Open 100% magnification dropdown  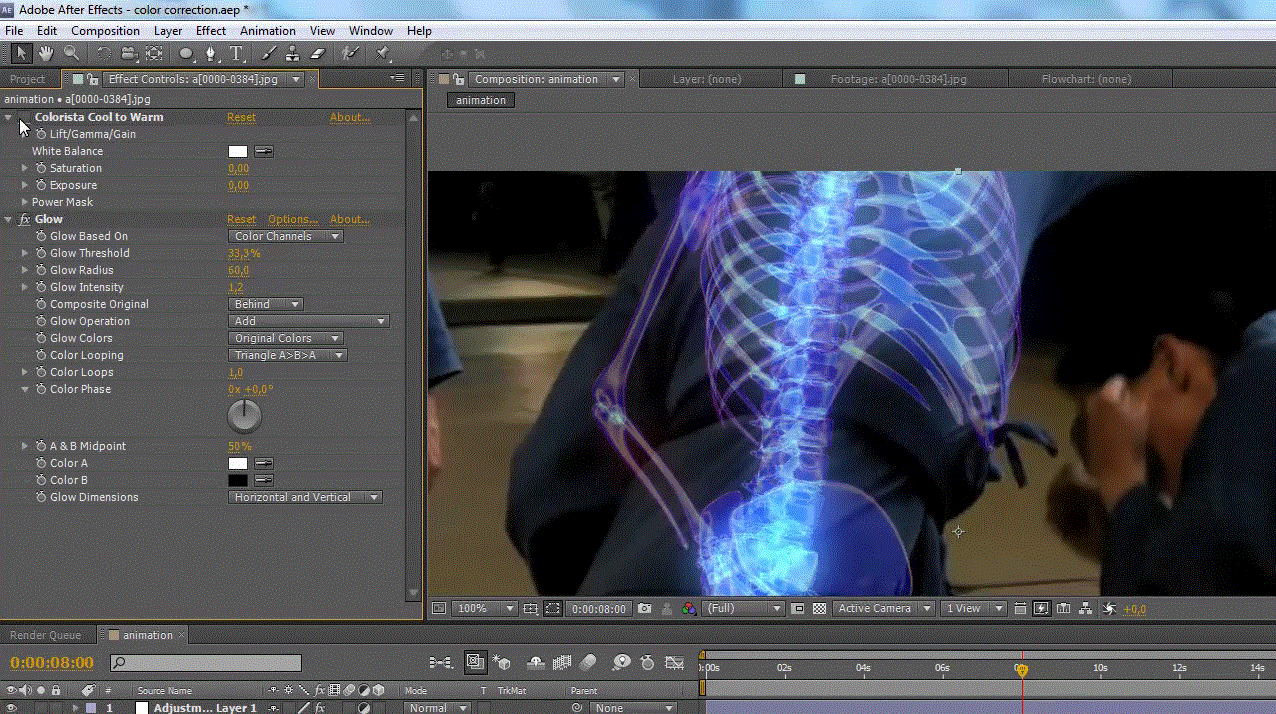pyautogui.click(x=484, y=608)
